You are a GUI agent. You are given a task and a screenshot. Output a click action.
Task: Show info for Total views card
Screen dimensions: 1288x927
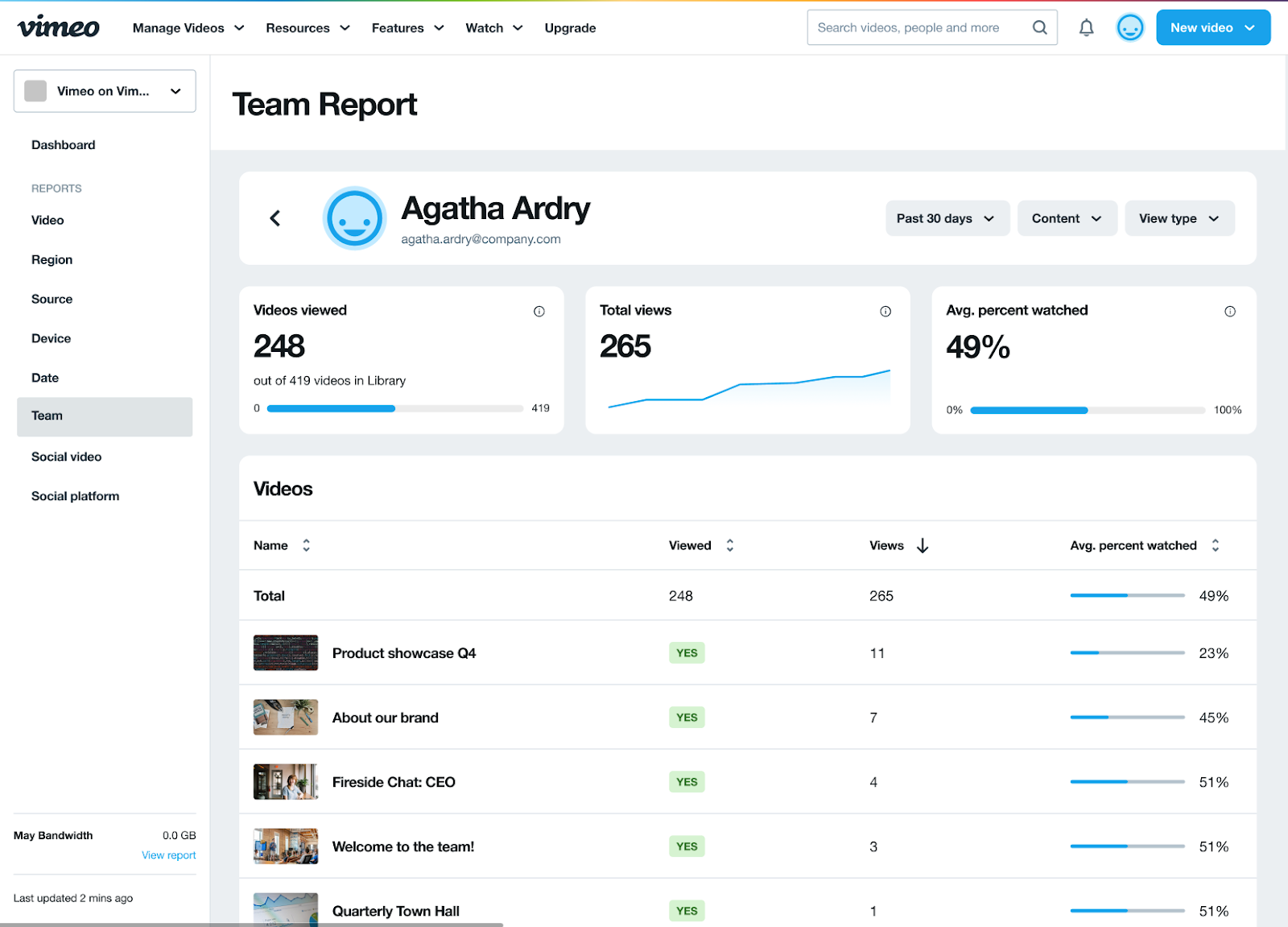pyautogui.click(x=885, y=312)
